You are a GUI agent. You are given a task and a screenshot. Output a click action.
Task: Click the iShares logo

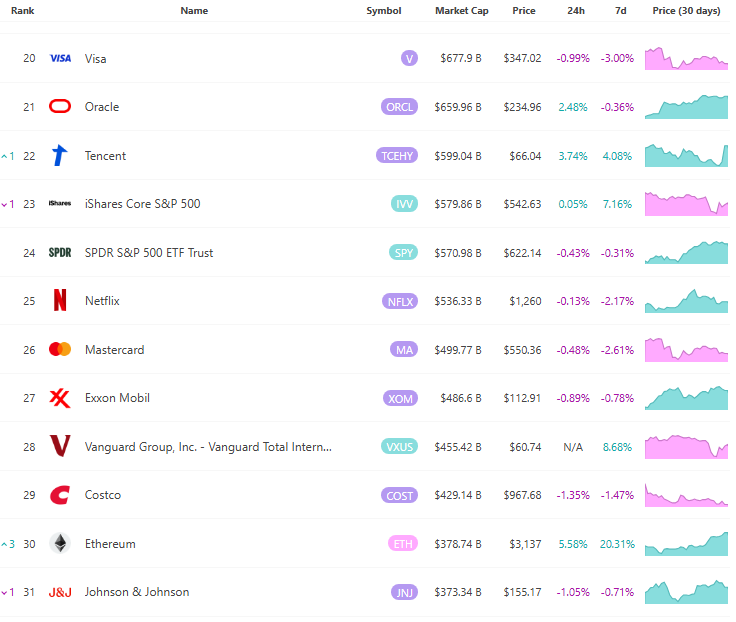click(x=60, y=203)
